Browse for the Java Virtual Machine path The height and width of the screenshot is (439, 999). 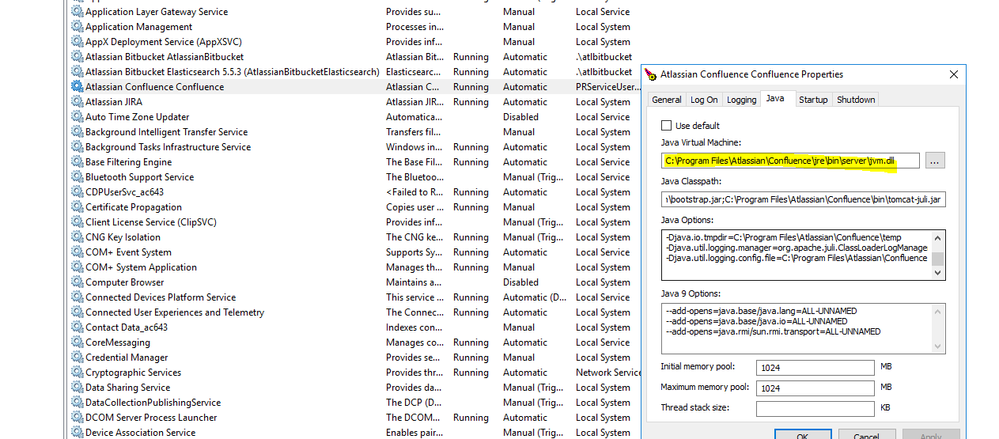click(x=935, y=161)
